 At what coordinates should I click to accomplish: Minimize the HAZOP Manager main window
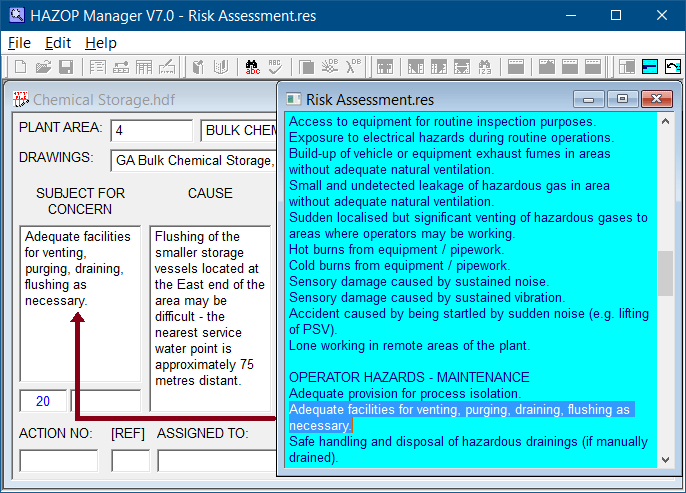(570, 15)
